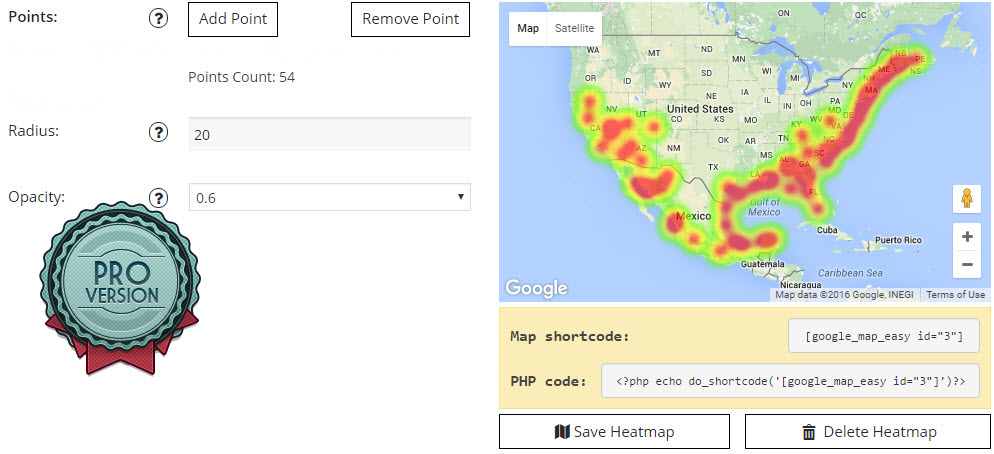Zoom out of the map with minus
The image size is (994, 454).
coord(966,265)
